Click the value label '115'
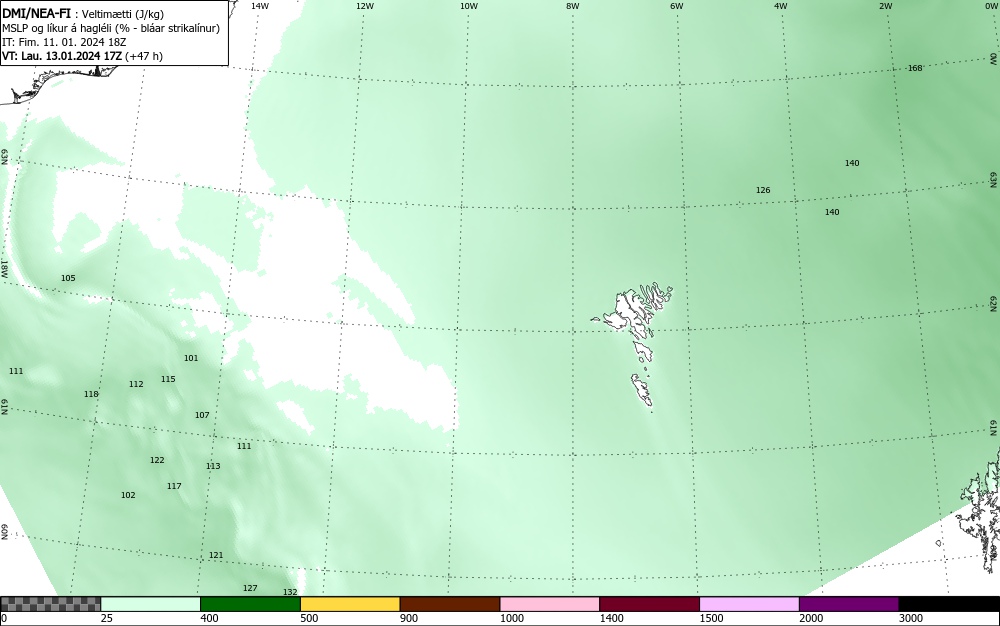The height and width of the screenshot is (626, 1000). [x=168, y=379]
